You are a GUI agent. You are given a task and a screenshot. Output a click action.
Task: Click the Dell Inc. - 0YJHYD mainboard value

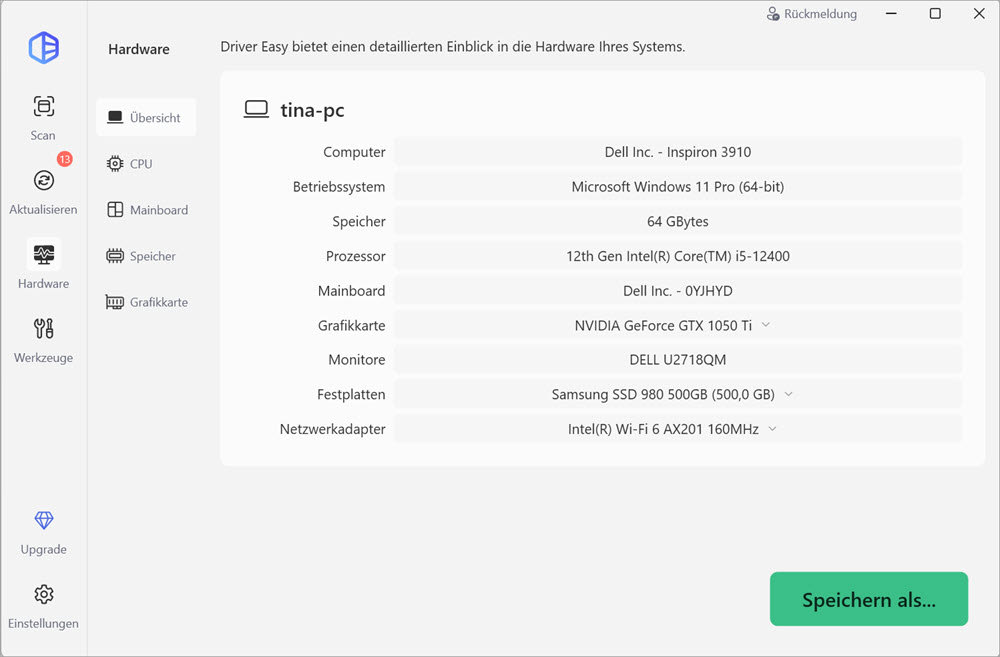tap(677, 291)
